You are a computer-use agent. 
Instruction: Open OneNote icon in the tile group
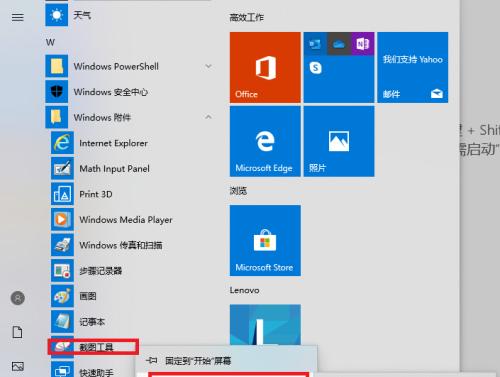(363, 44)
